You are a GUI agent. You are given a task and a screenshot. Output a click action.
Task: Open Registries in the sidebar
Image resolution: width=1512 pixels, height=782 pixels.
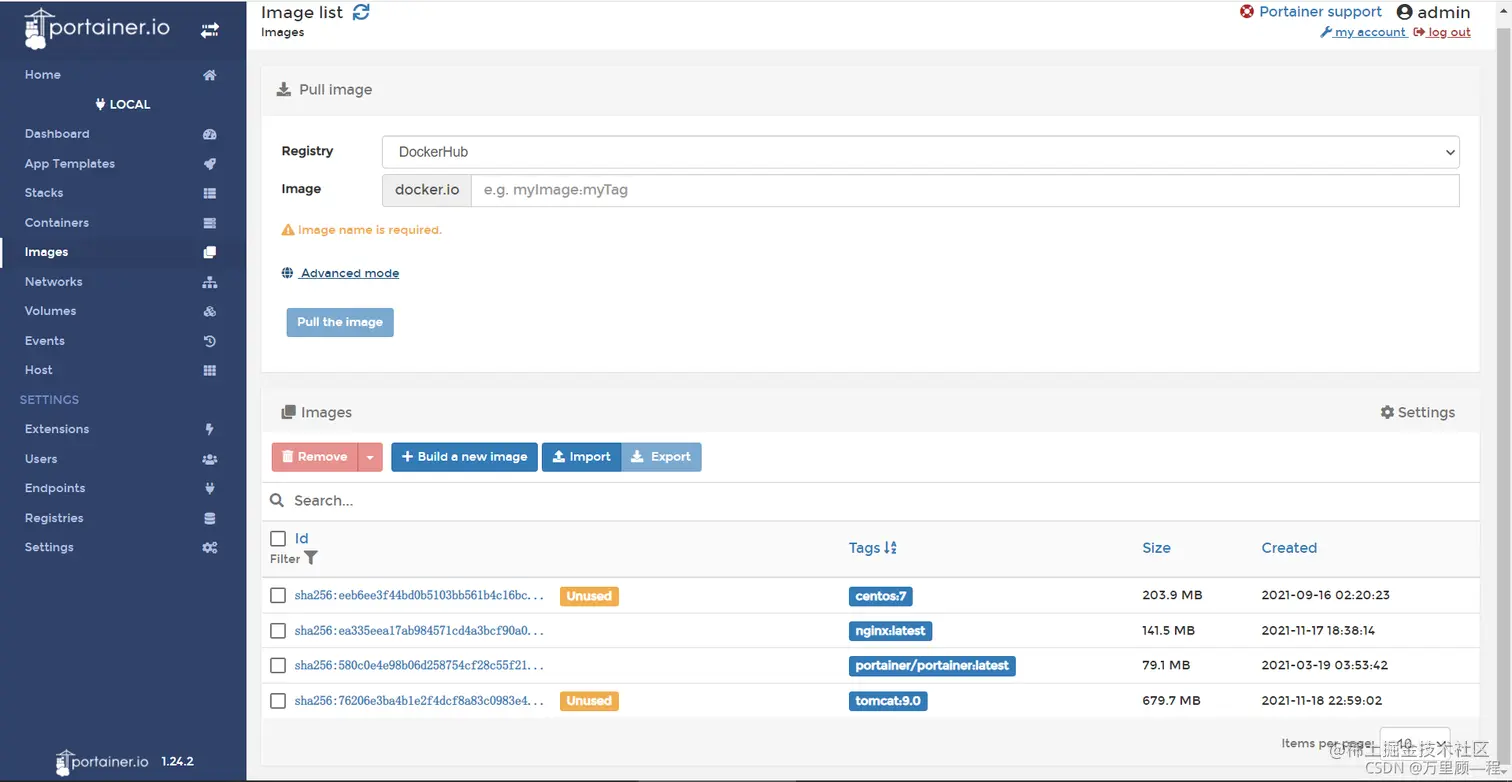54,518
